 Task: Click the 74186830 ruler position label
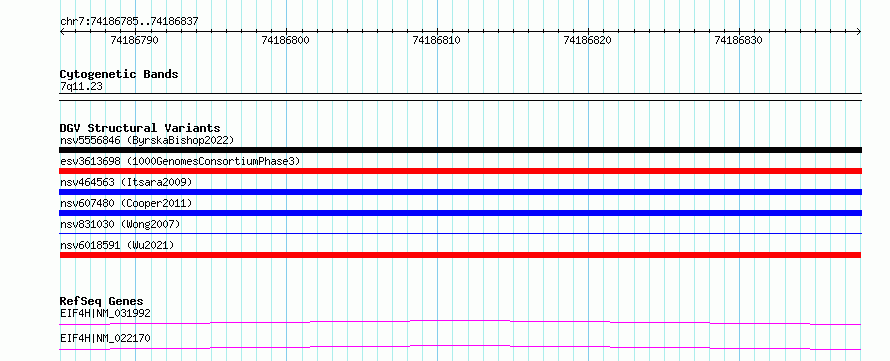[x=738, y=40]
